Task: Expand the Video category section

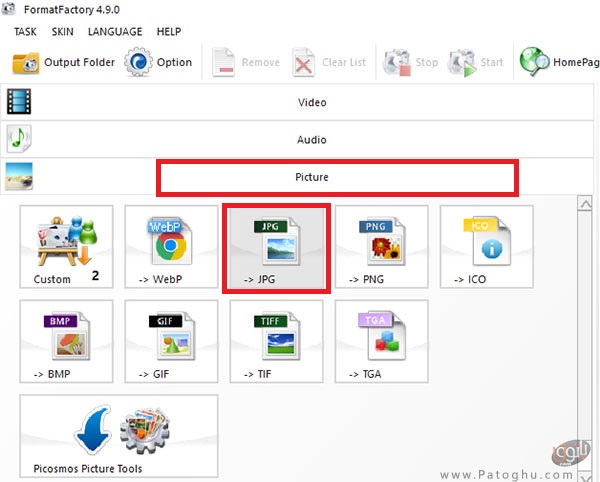Action: [297, 102]
